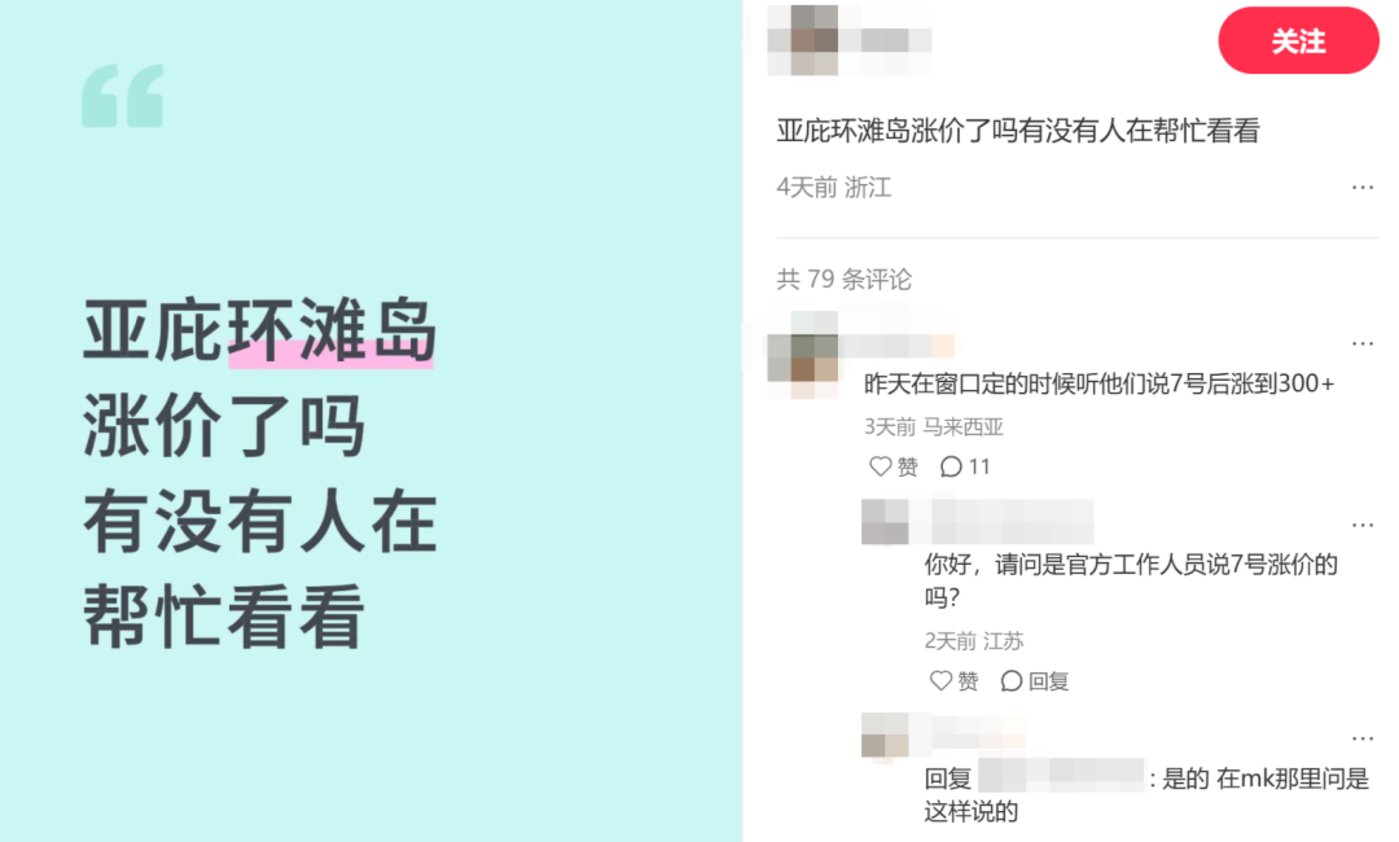Open avatar of the mk replier
The image size is (1399, 842).
(x=885, y=738)
